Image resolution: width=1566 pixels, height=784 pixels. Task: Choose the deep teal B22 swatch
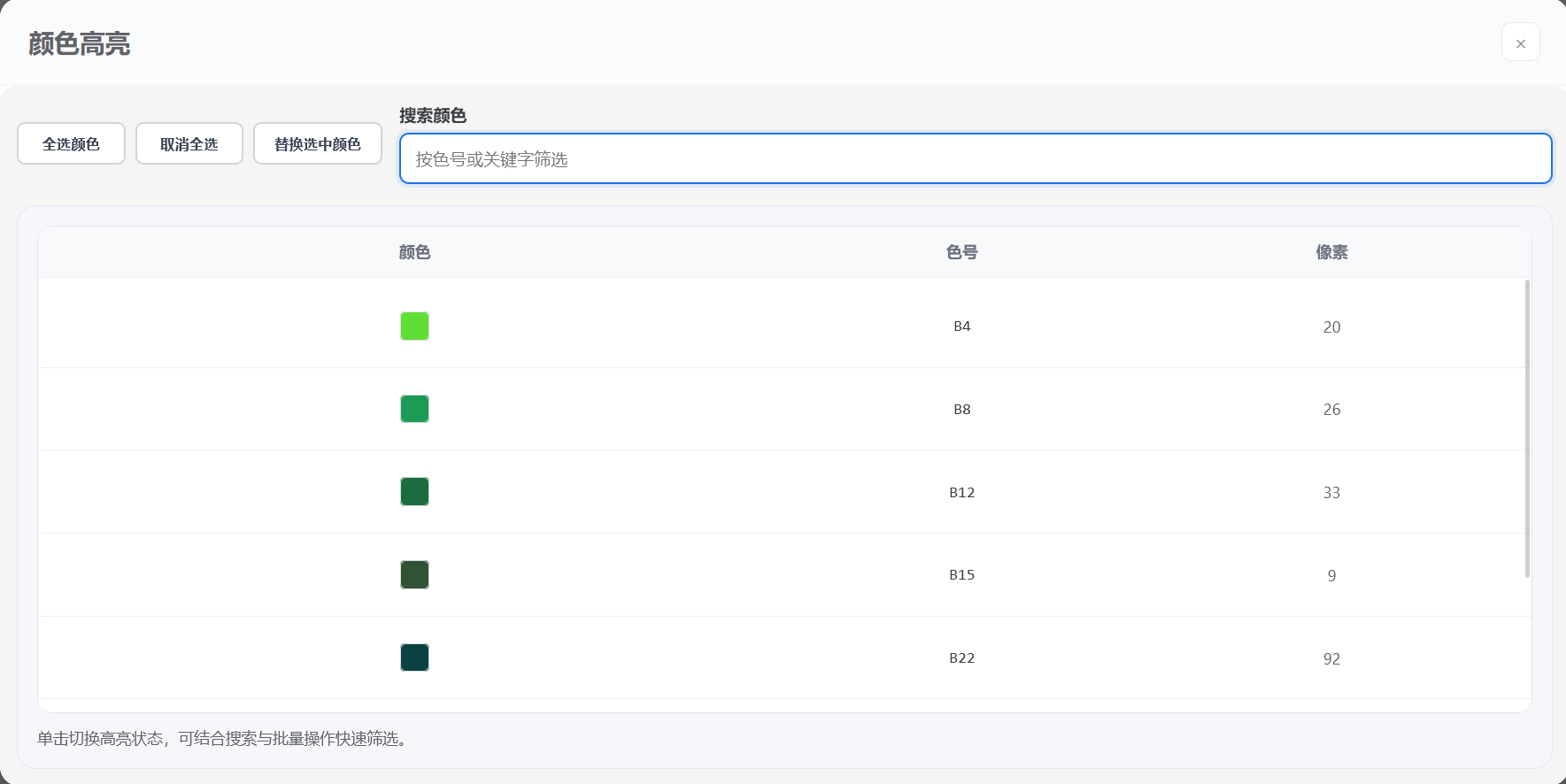coord(414,657)
